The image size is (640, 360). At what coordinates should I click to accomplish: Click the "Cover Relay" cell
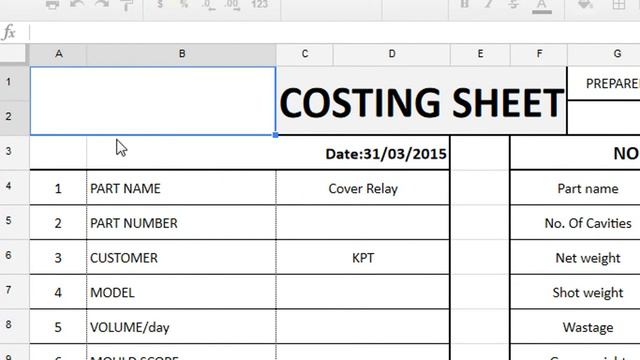tap(363, 188)
